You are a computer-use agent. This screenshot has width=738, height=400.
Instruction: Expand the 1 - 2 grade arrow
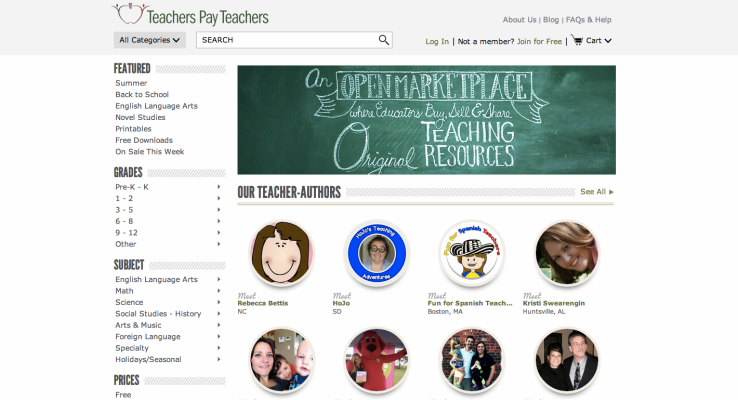219,198
